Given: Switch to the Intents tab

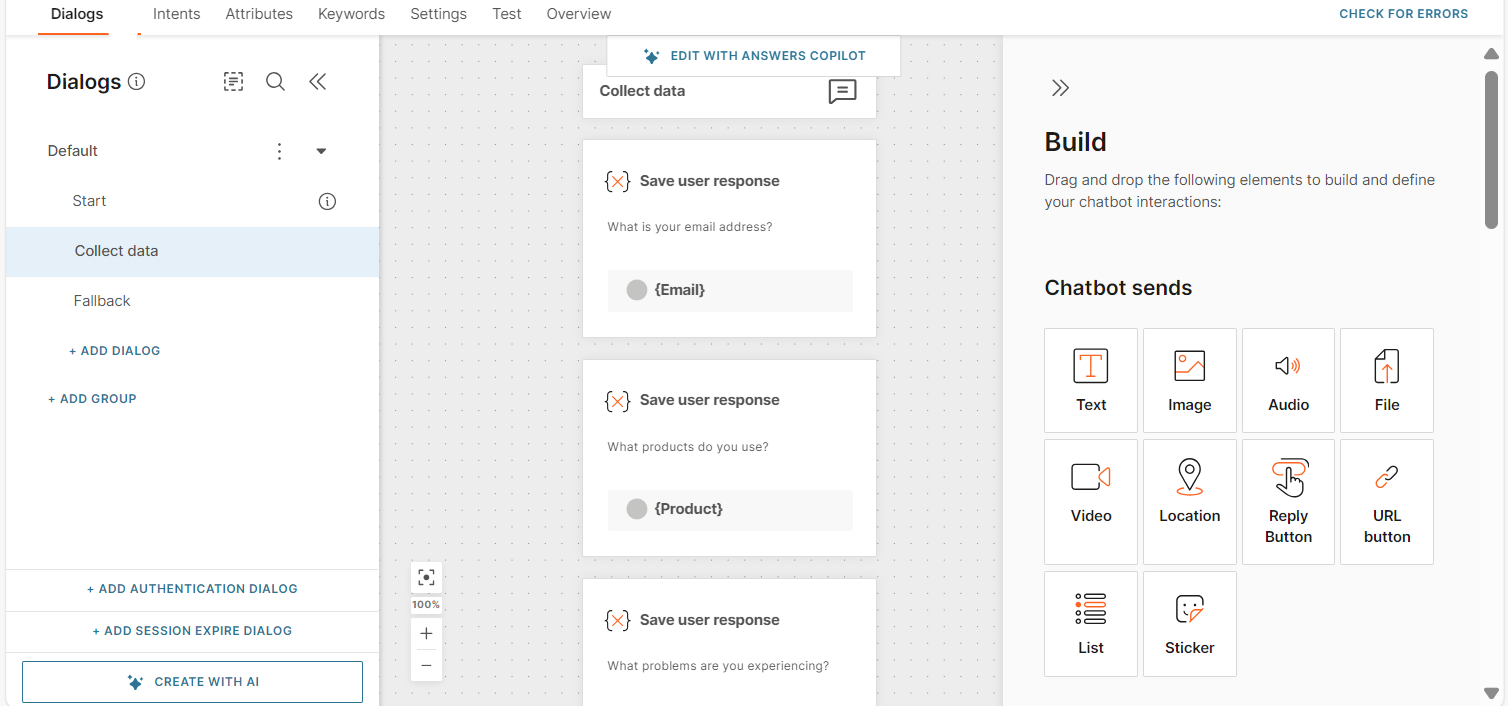Looking at the screenshot, I should 176,14.
